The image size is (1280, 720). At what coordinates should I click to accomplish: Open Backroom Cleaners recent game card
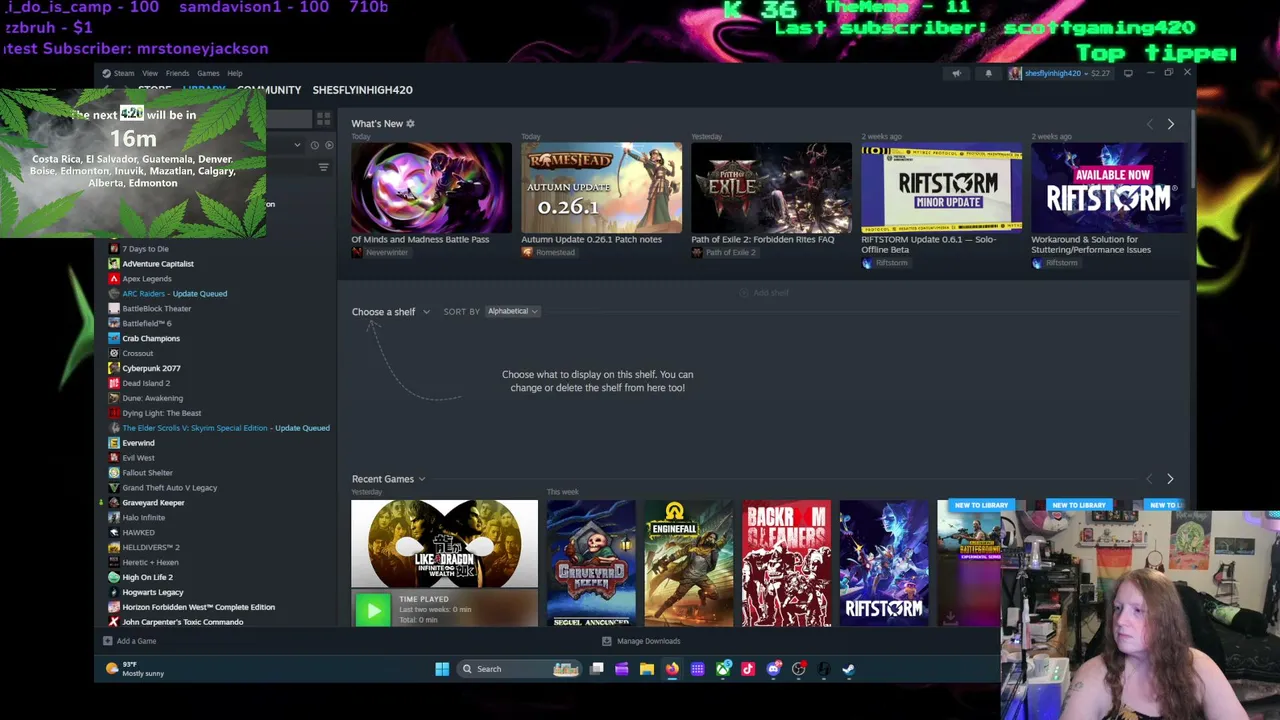(787, 564)
